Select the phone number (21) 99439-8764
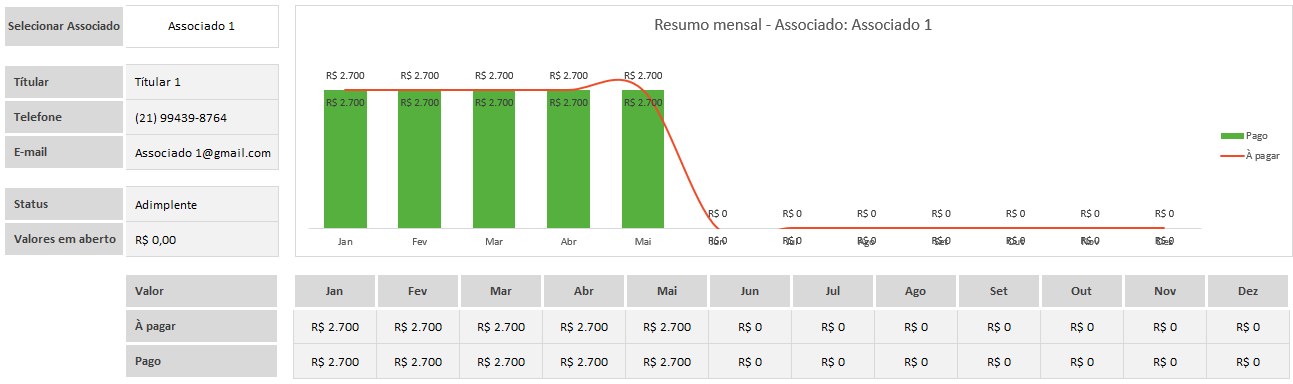The image size is (1293, 384). [x=202, y=117]
